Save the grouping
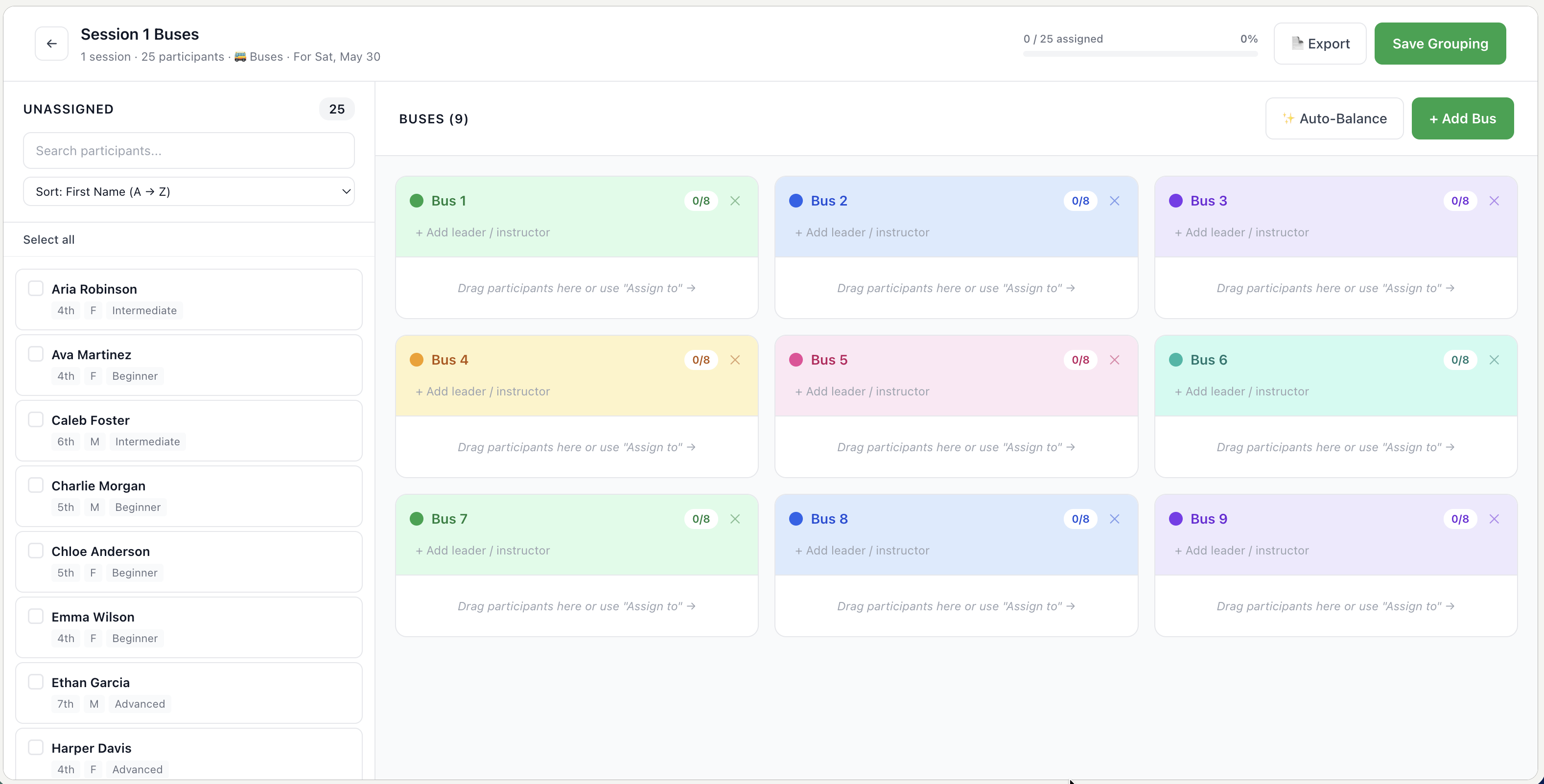Viewport: 1544px width, 784px height. click(x=1440, y=43)
